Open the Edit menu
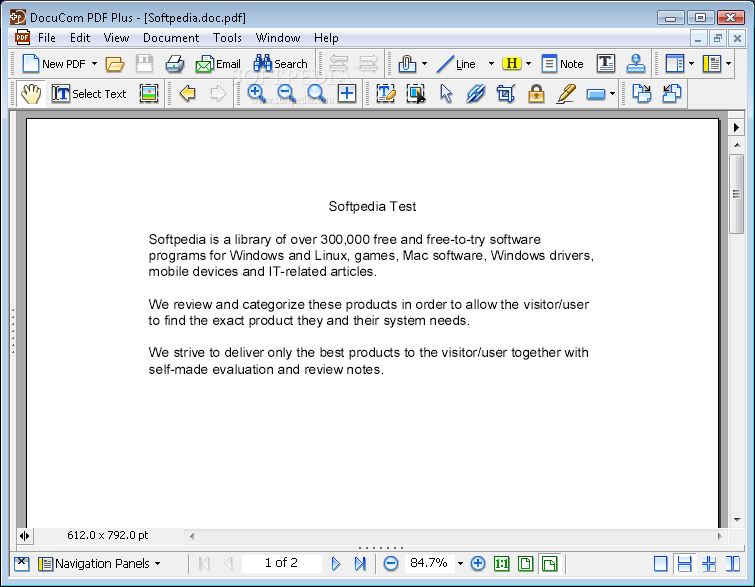The image size is (755, 587). 80,38
